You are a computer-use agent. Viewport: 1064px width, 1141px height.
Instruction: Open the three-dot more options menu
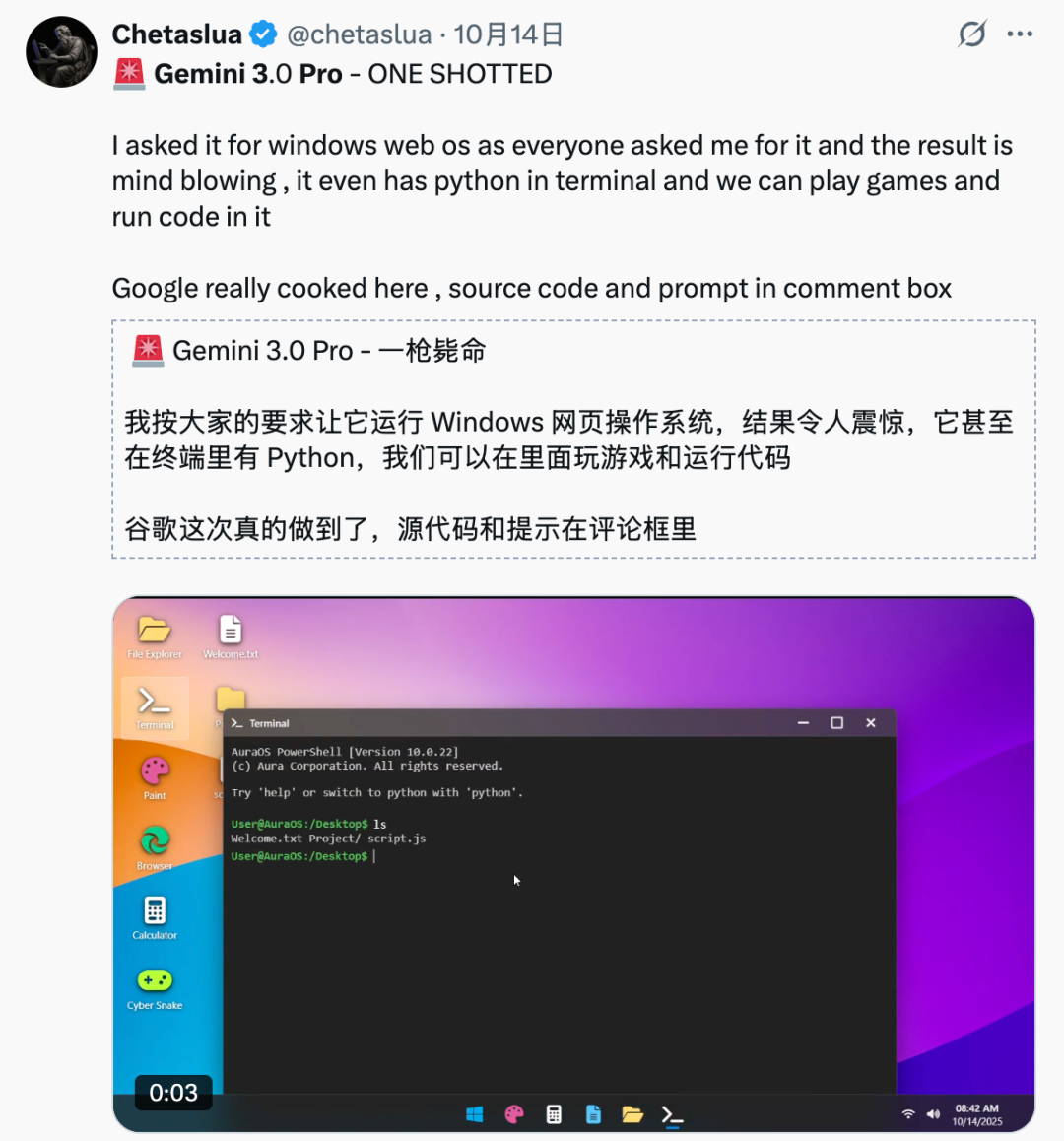coord(1020,34)
